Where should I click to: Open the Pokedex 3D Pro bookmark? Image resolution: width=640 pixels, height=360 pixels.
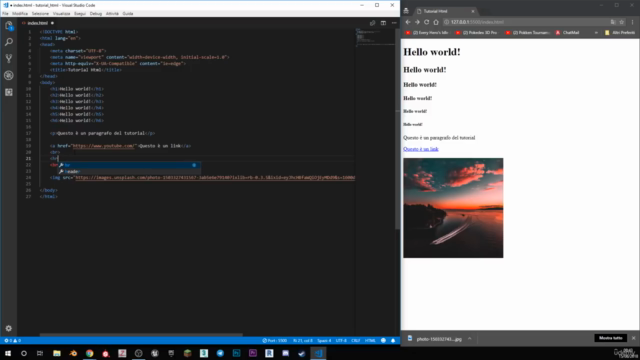pyautogui.click(x=476, y=33)
